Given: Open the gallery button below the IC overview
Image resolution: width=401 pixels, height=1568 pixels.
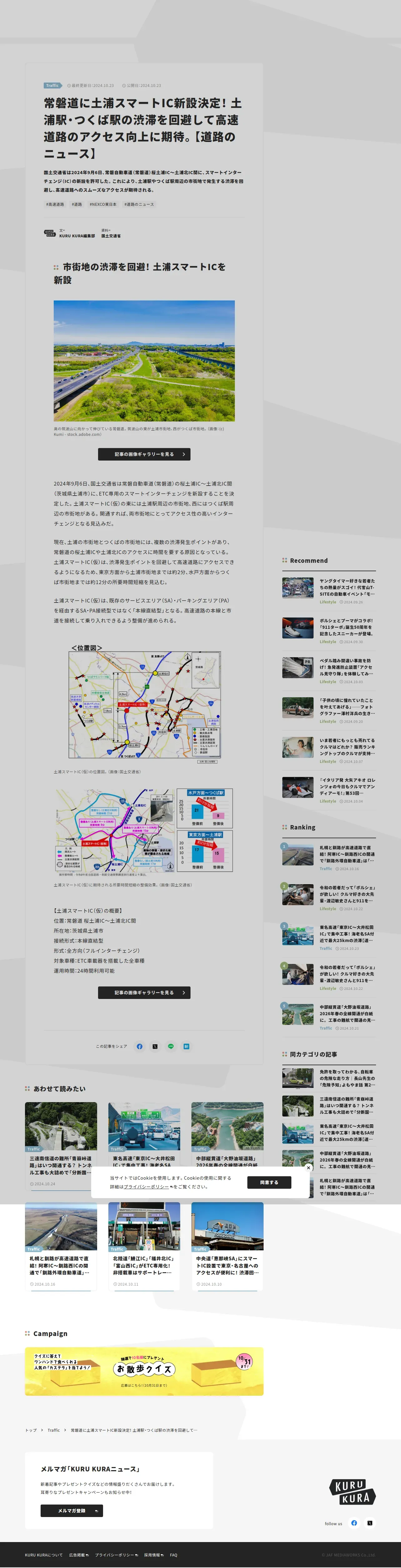Looking at the screenshot, I should pos(144,993).
